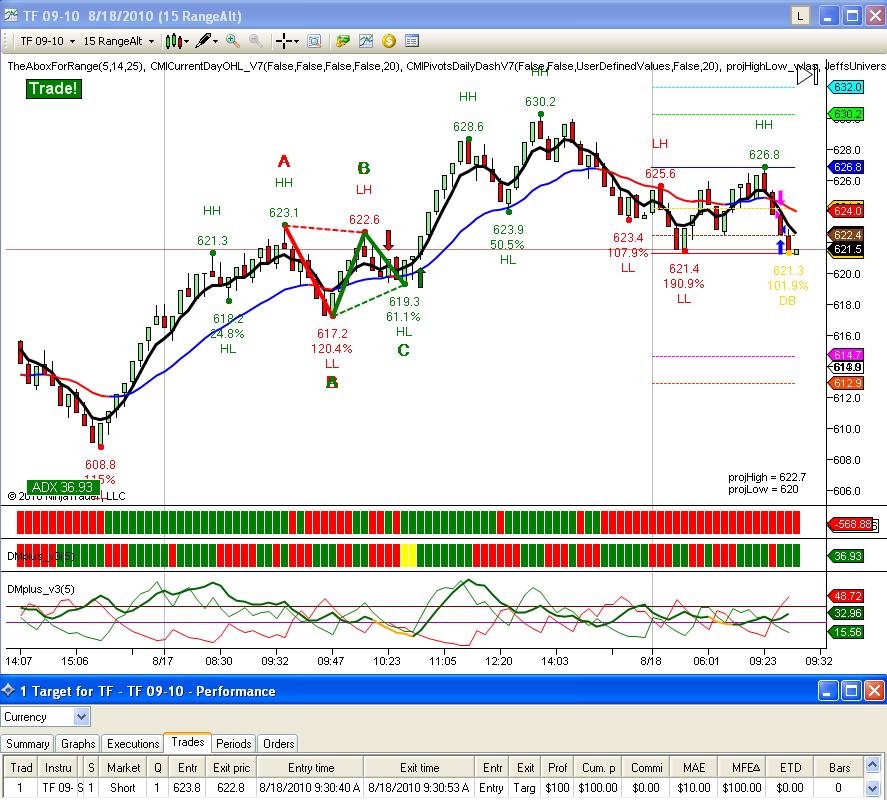
Task: Switch to the Graphs tab
Action: (77, 743)
